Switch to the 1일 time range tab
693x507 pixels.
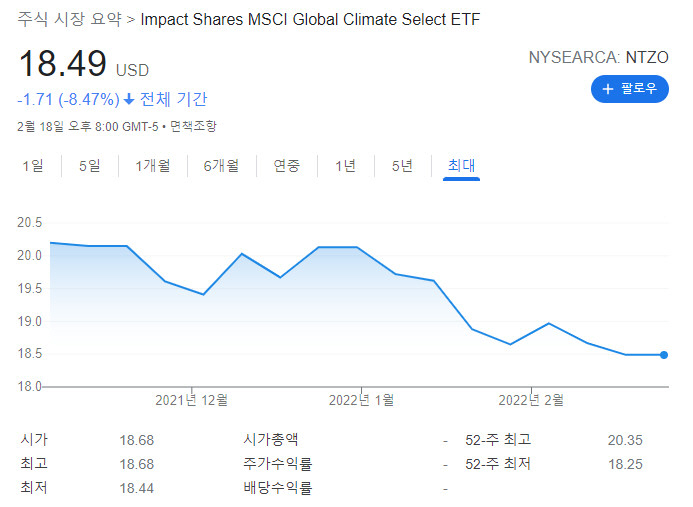pyautogui.click(x=33, y=166)
